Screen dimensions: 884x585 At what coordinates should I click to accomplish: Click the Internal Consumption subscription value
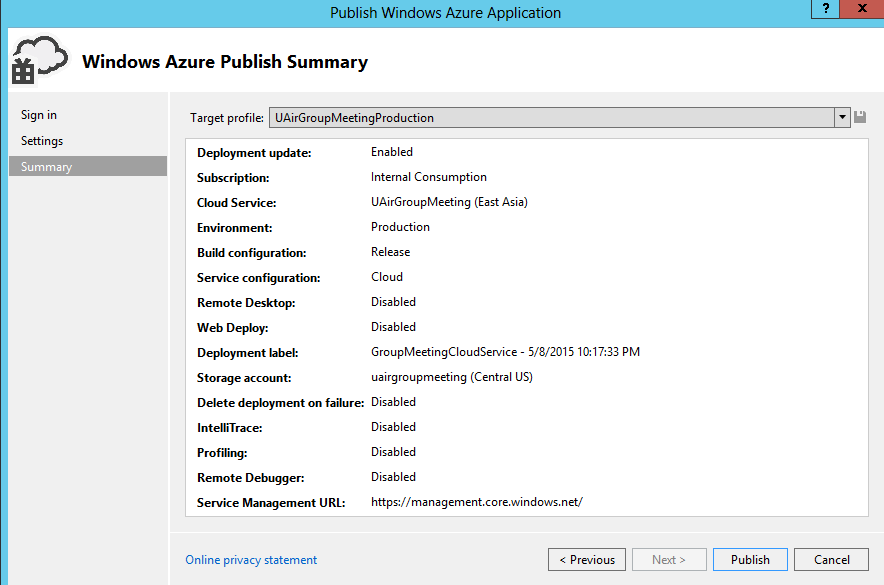[x=429, y=177]
